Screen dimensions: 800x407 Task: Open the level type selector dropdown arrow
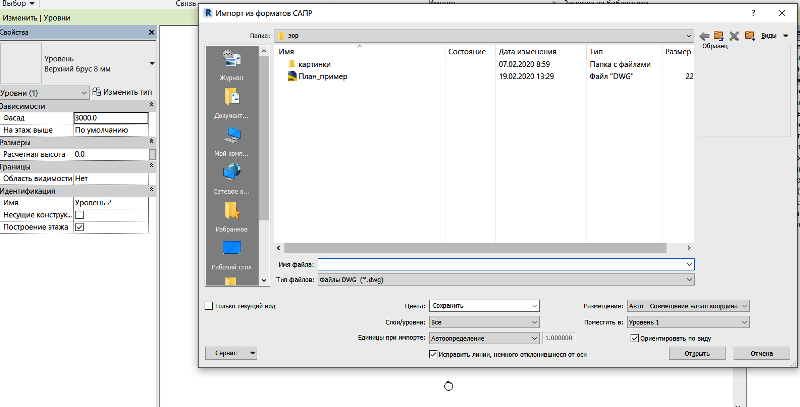point(152,63)
